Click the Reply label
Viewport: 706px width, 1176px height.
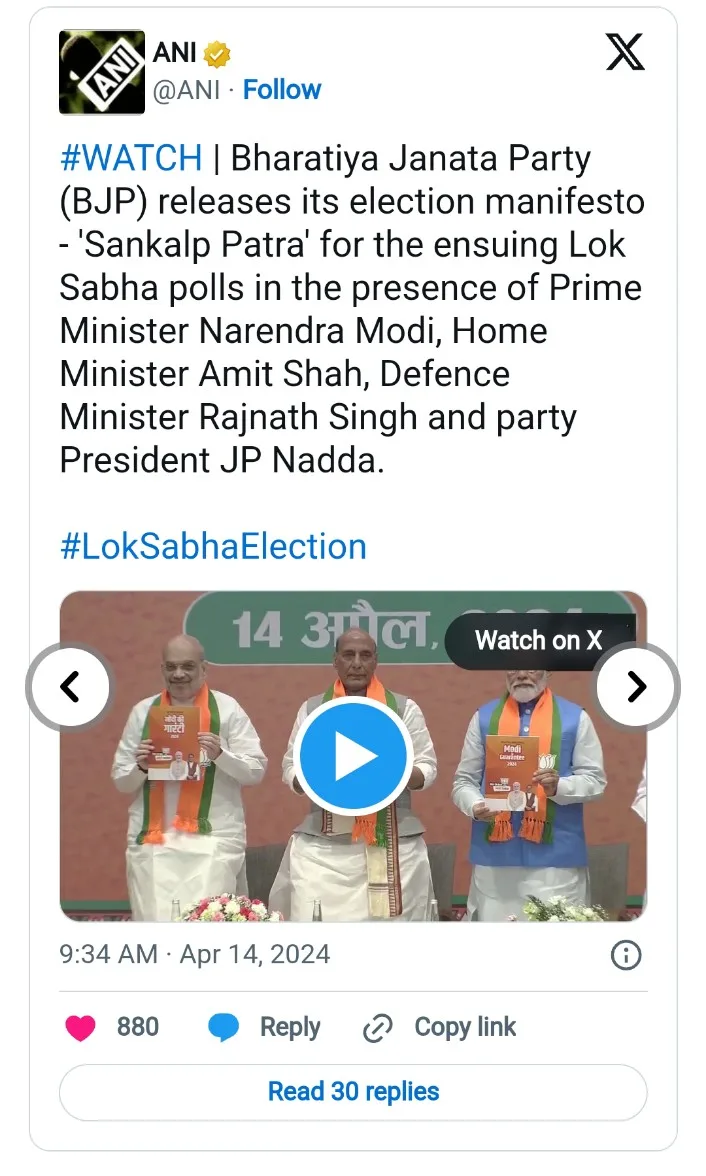(290, 1027)
